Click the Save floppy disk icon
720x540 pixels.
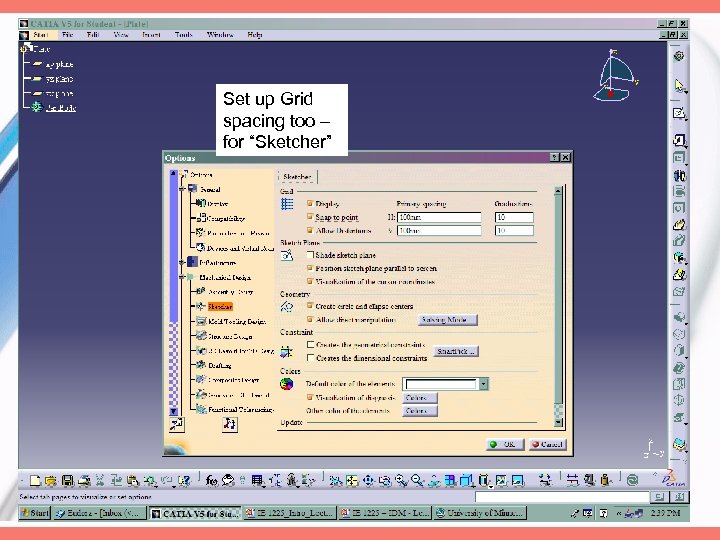(x=68, y=480)
